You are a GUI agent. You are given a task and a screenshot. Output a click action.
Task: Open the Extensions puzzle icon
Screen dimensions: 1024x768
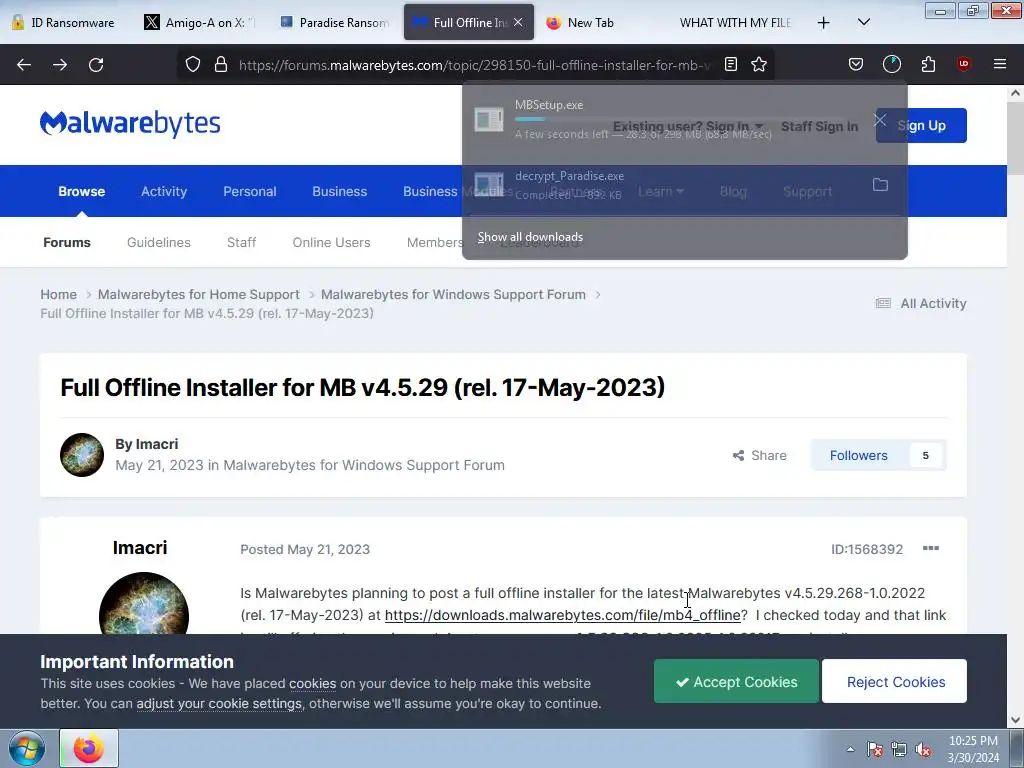[x=928, y=64]
